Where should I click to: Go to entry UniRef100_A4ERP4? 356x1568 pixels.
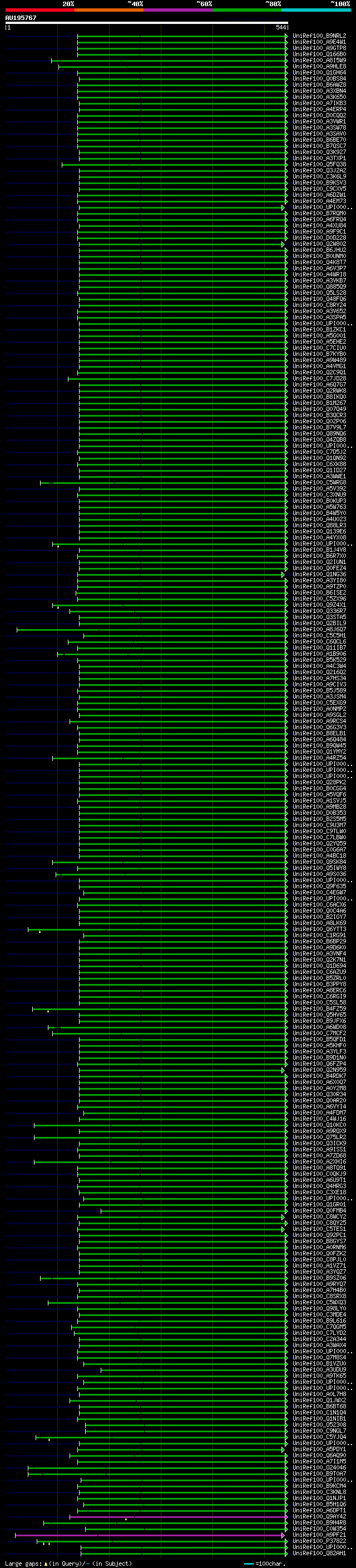(x=319, y=110)
